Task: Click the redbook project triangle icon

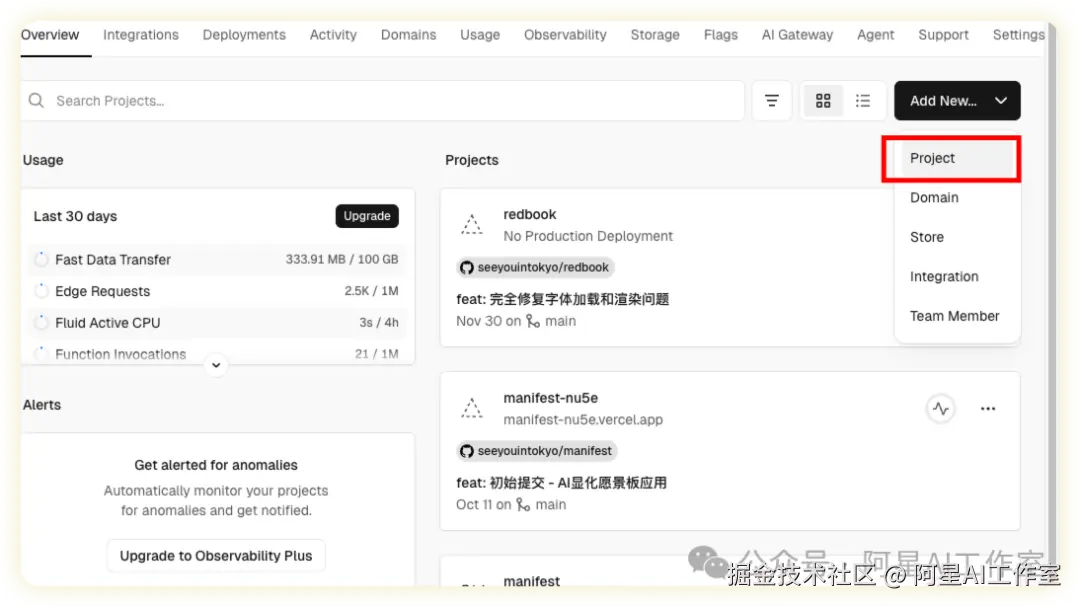Action: [x=472, y=225]
